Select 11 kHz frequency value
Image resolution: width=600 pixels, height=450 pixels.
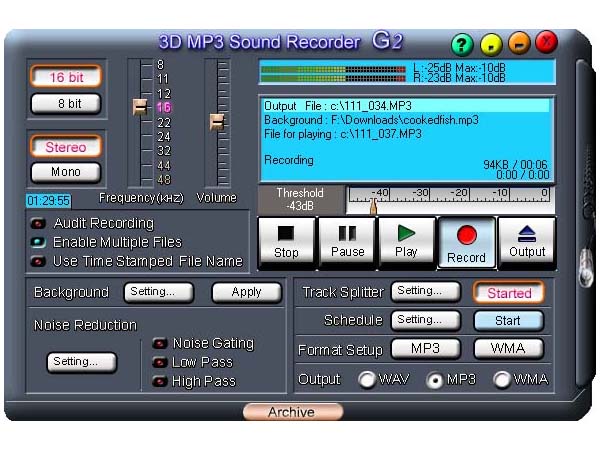(163, 79)
